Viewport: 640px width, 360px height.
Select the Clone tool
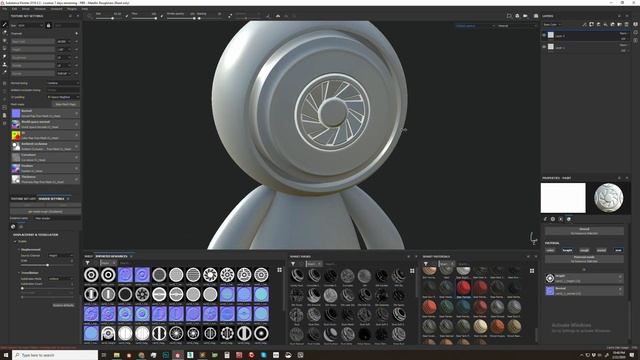(x=4, y=64)
